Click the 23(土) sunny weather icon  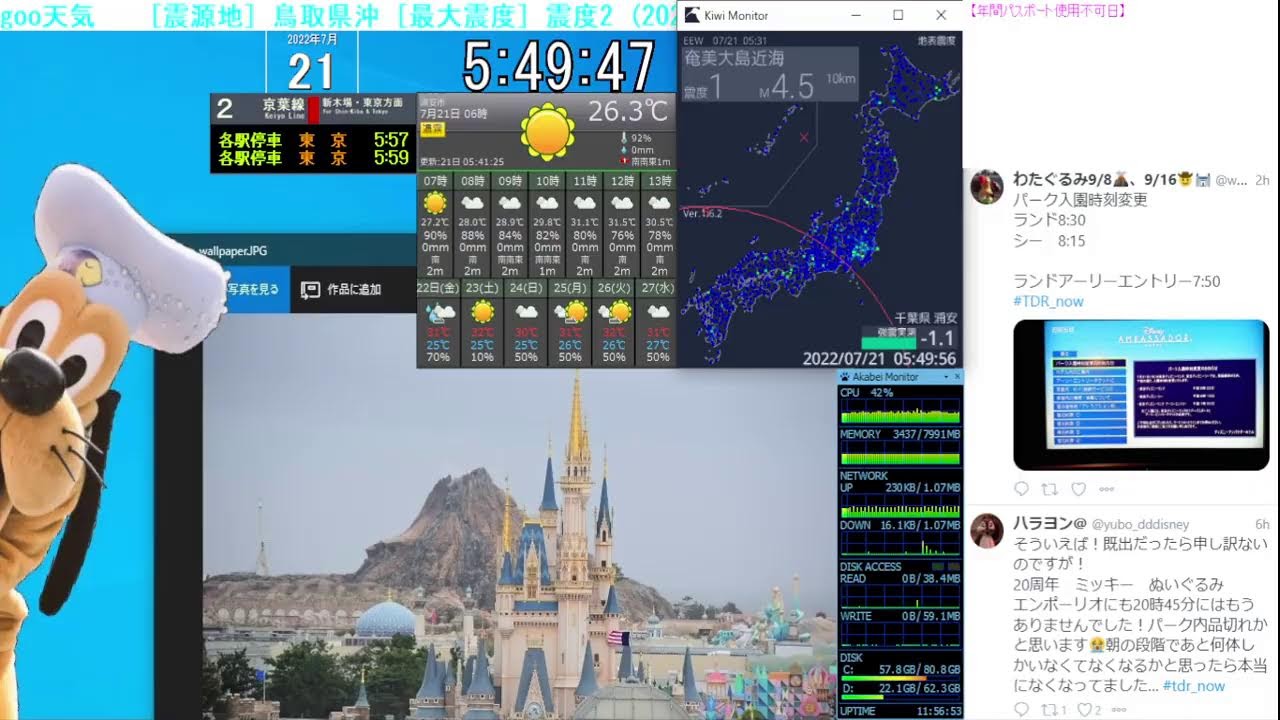482,312
